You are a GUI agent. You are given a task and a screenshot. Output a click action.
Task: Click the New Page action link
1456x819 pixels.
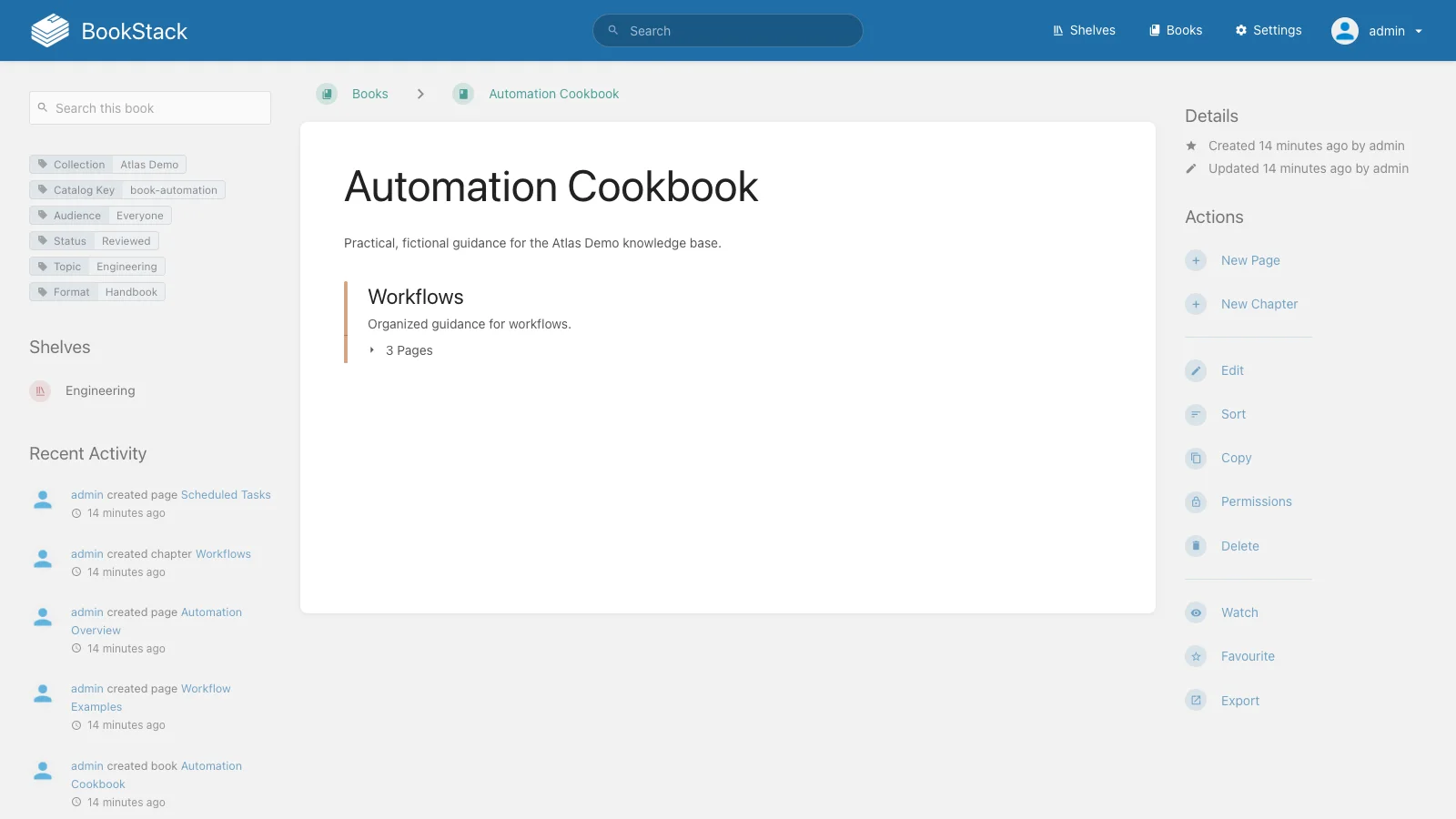[x=1250, y=260]
